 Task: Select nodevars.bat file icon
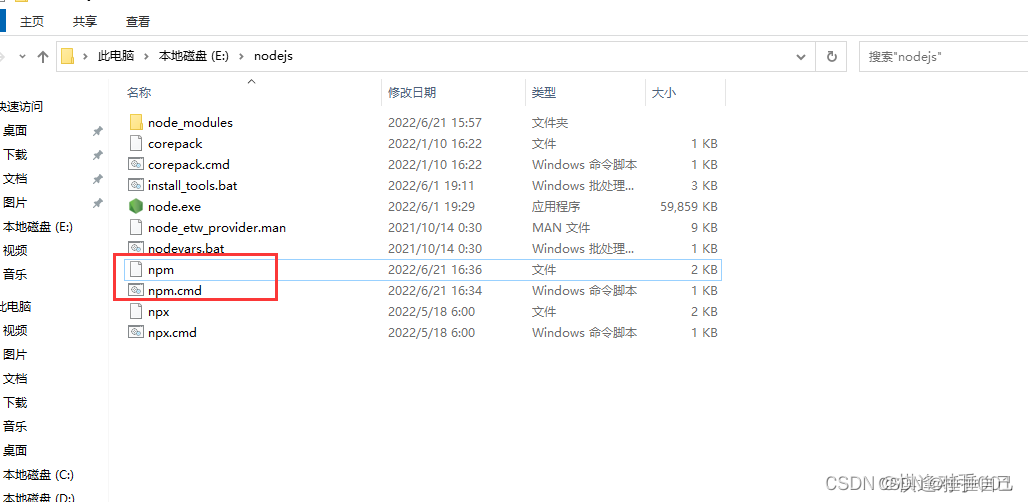click(136, 248)
